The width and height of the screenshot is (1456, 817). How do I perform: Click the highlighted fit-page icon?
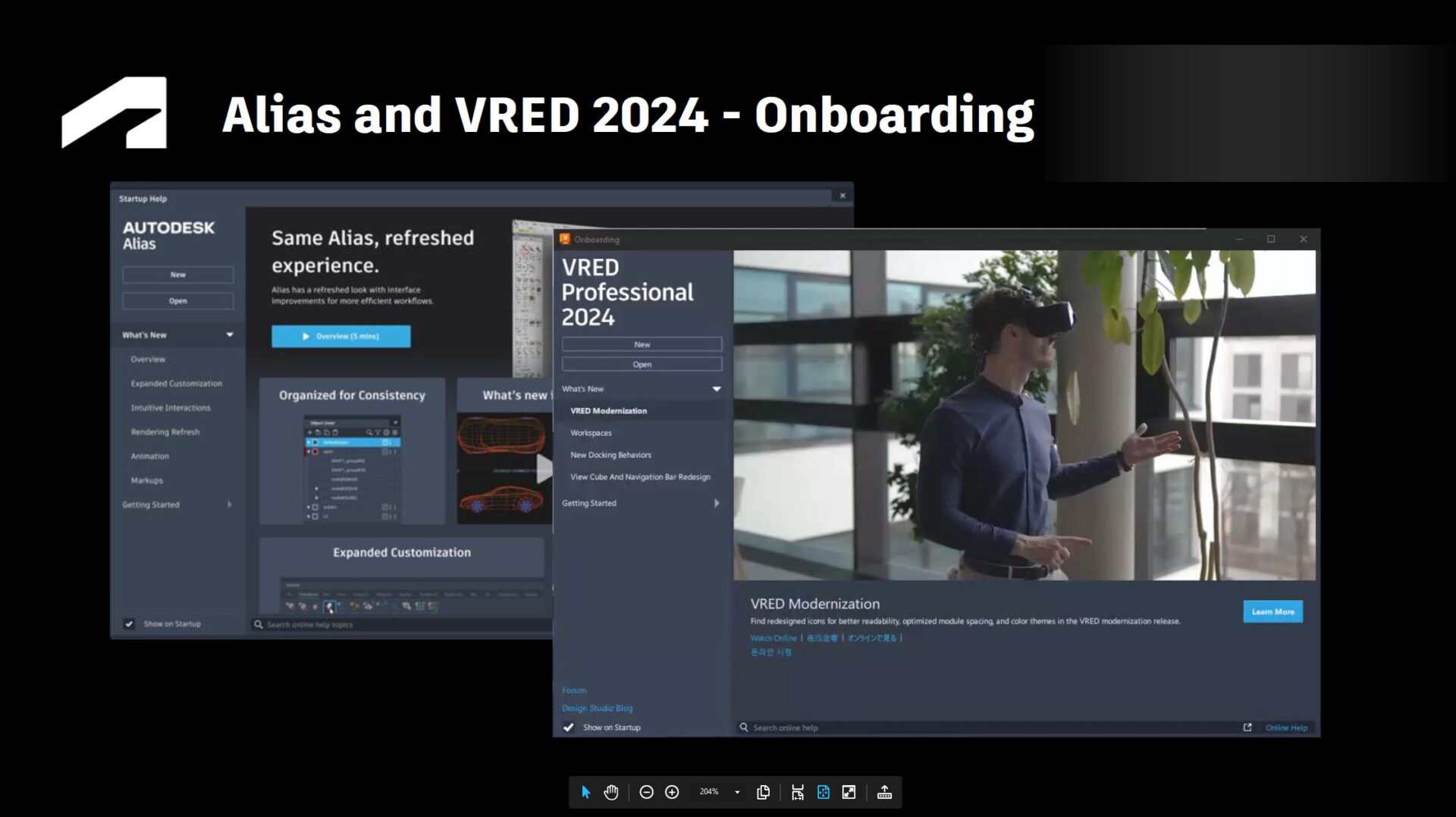point(823,792)
